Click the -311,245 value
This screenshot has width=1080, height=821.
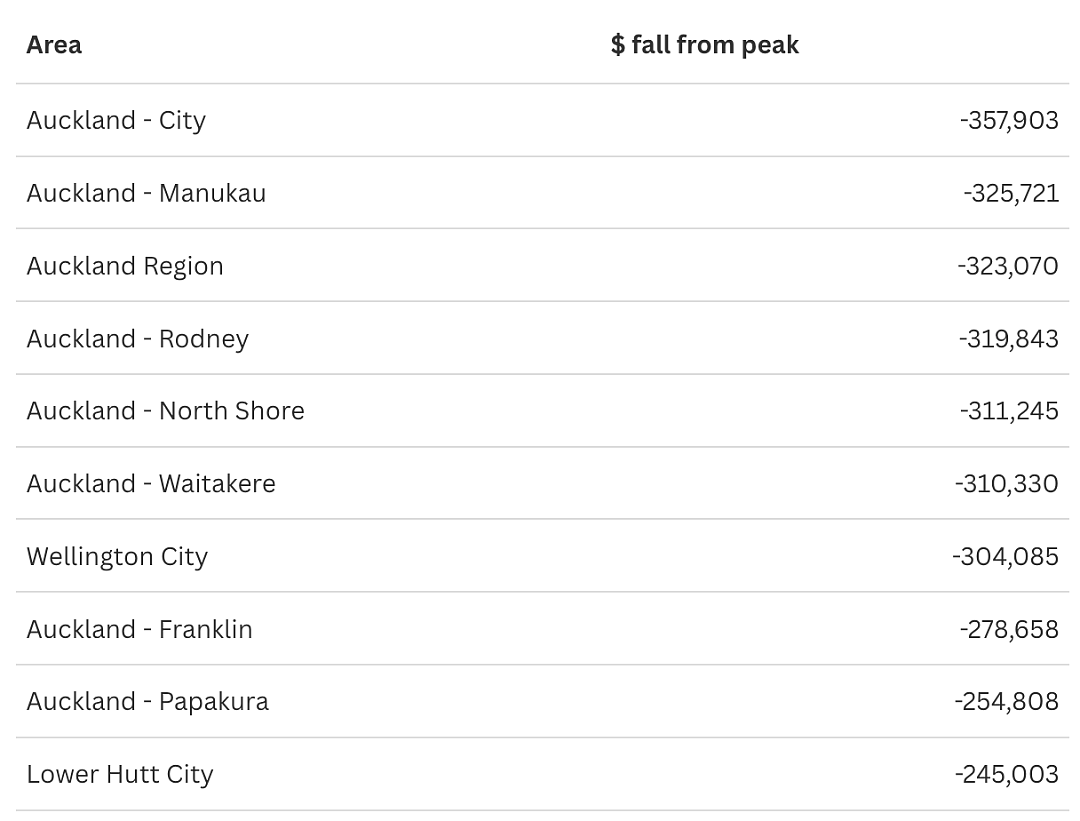coord(1009,411)
